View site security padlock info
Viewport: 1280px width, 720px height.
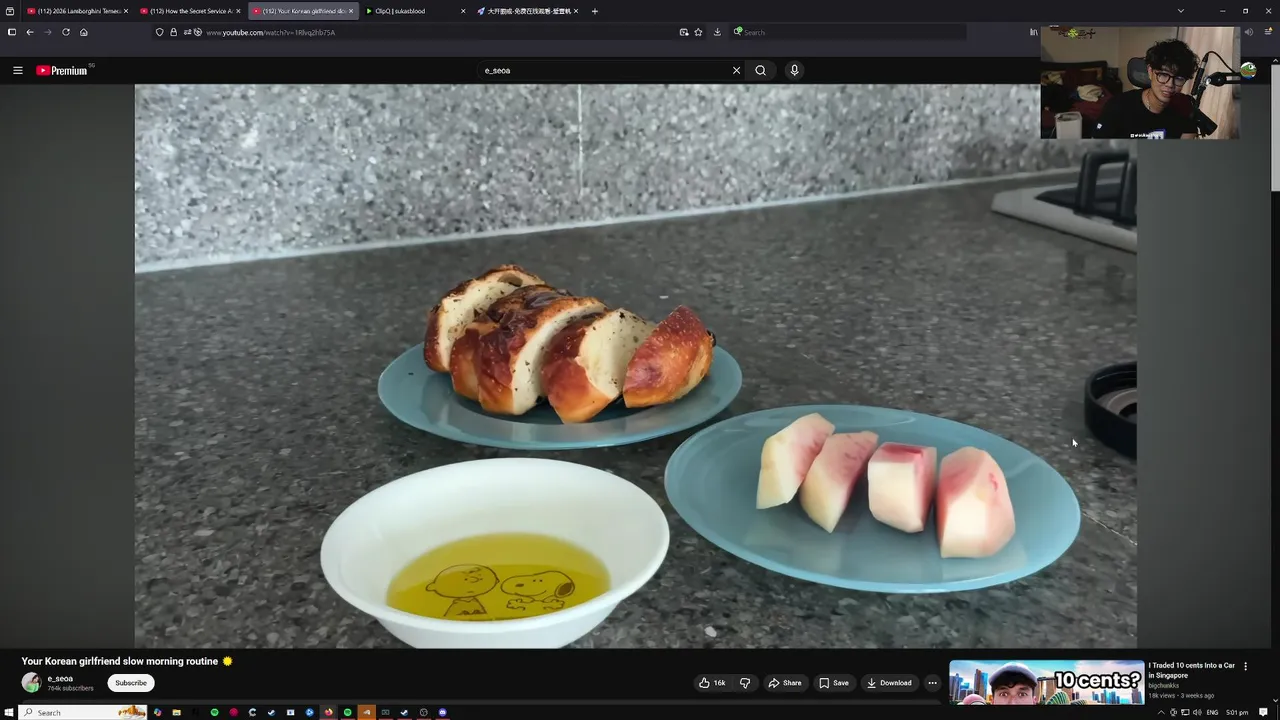[173, 32]
